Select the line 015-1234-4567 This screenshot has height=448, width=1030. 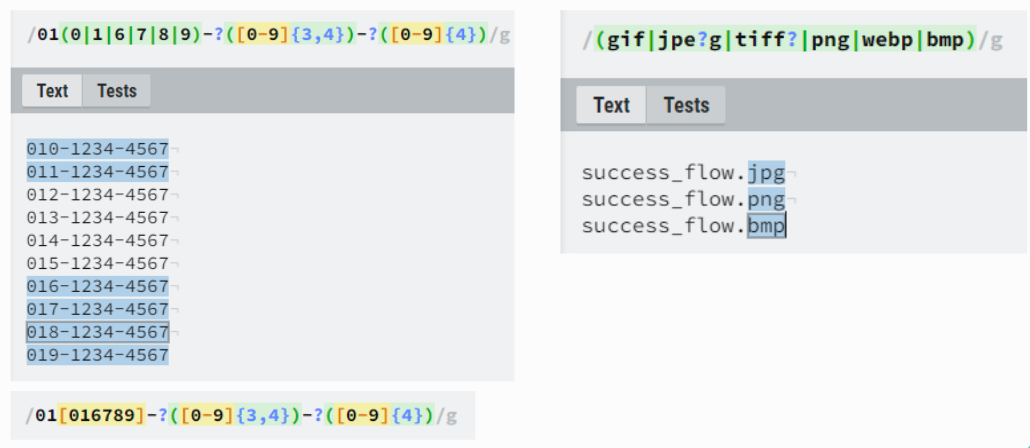[x=98, y=263]
